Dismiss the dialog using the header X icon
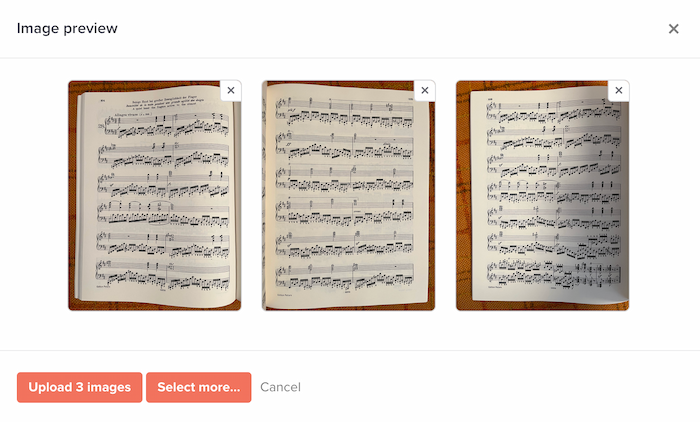Screen dimensions: 700x422 coord(673,29)
